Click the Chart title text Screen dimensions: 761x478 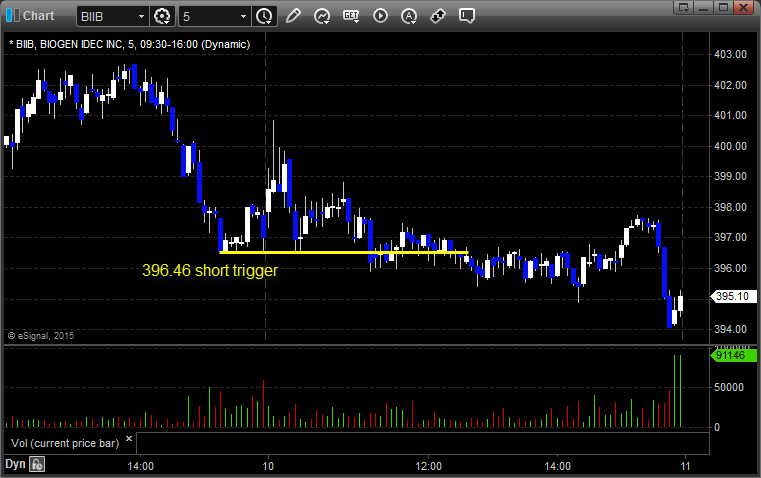pyautogui.click(x=38, y=16)
